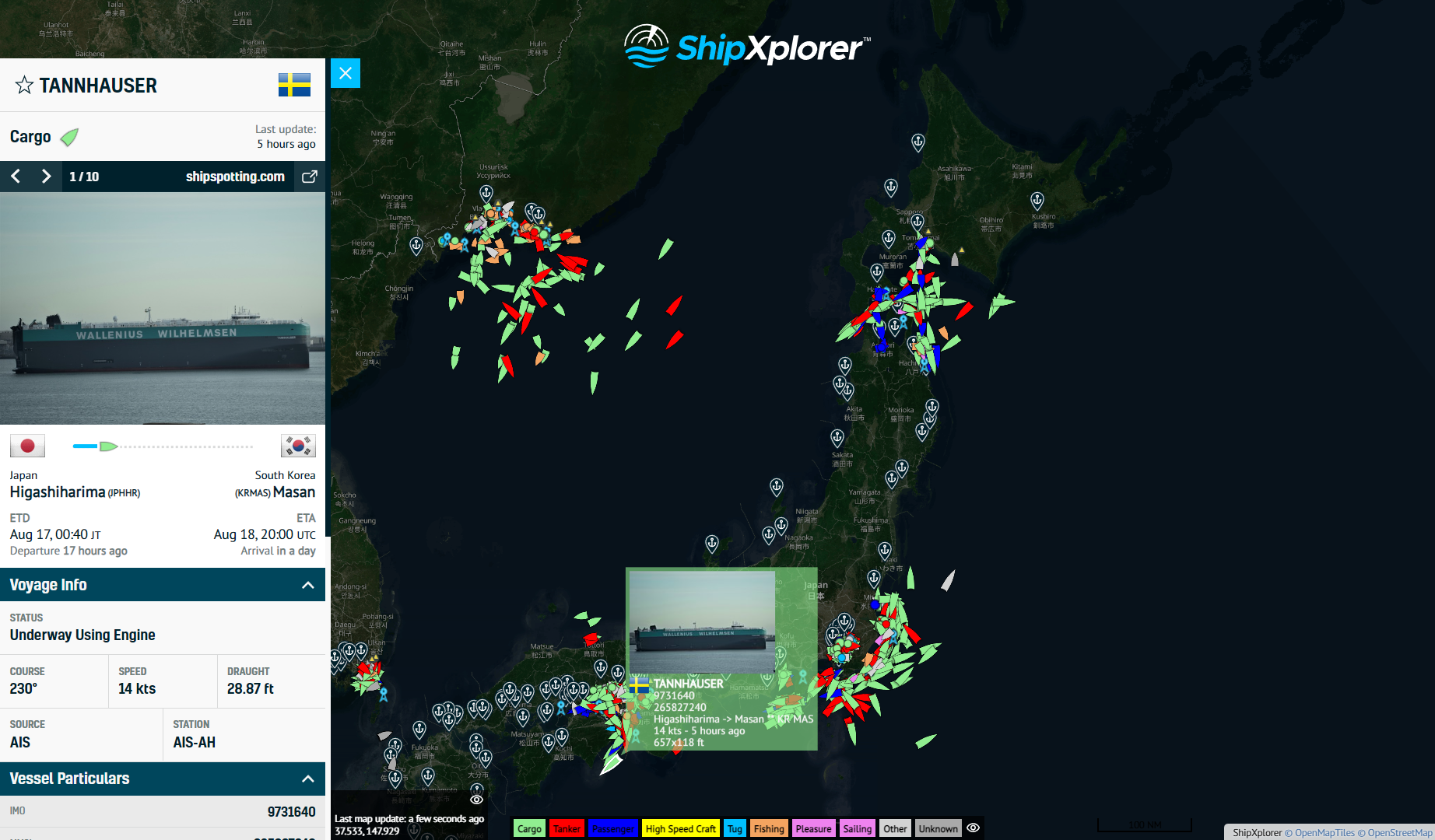
Task: Click the Japan departure flag
Action: 27,446
